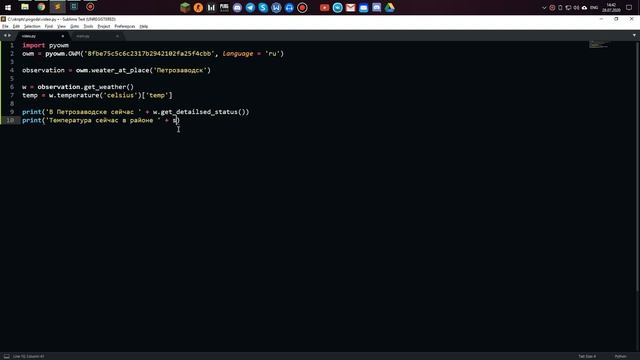Open the blue W circle app in taskbar
The image size is (640, 360).
pyautogui.click(x=276, y=7)
